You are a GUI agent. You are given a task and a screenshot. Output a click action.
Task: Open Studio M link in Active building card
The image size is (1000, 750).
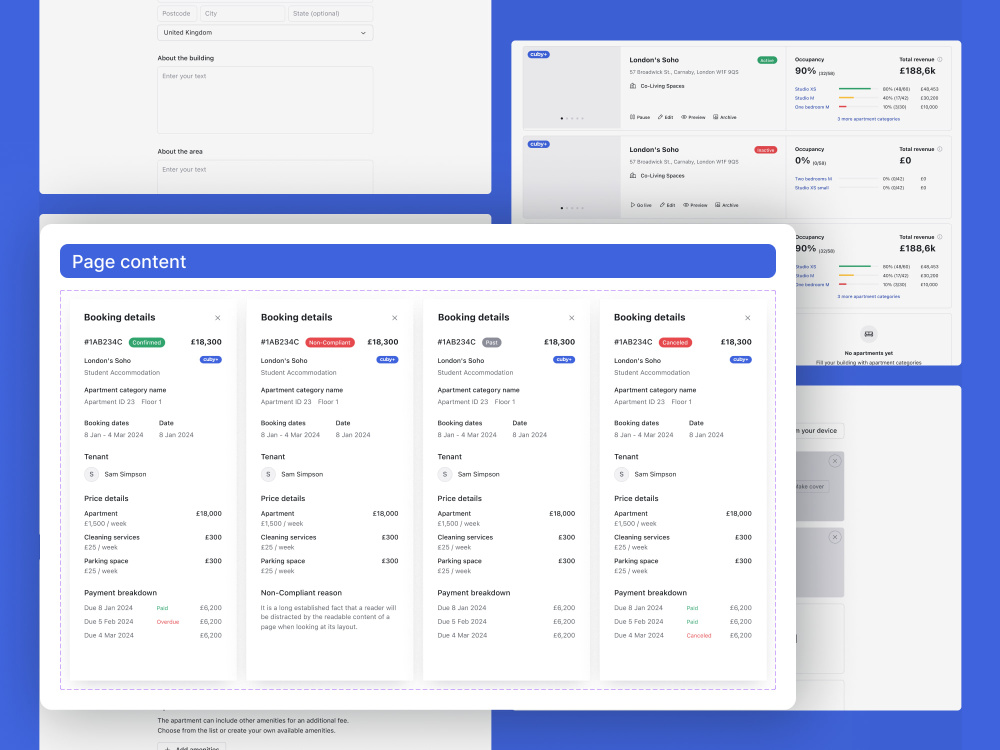click(804, 98)
